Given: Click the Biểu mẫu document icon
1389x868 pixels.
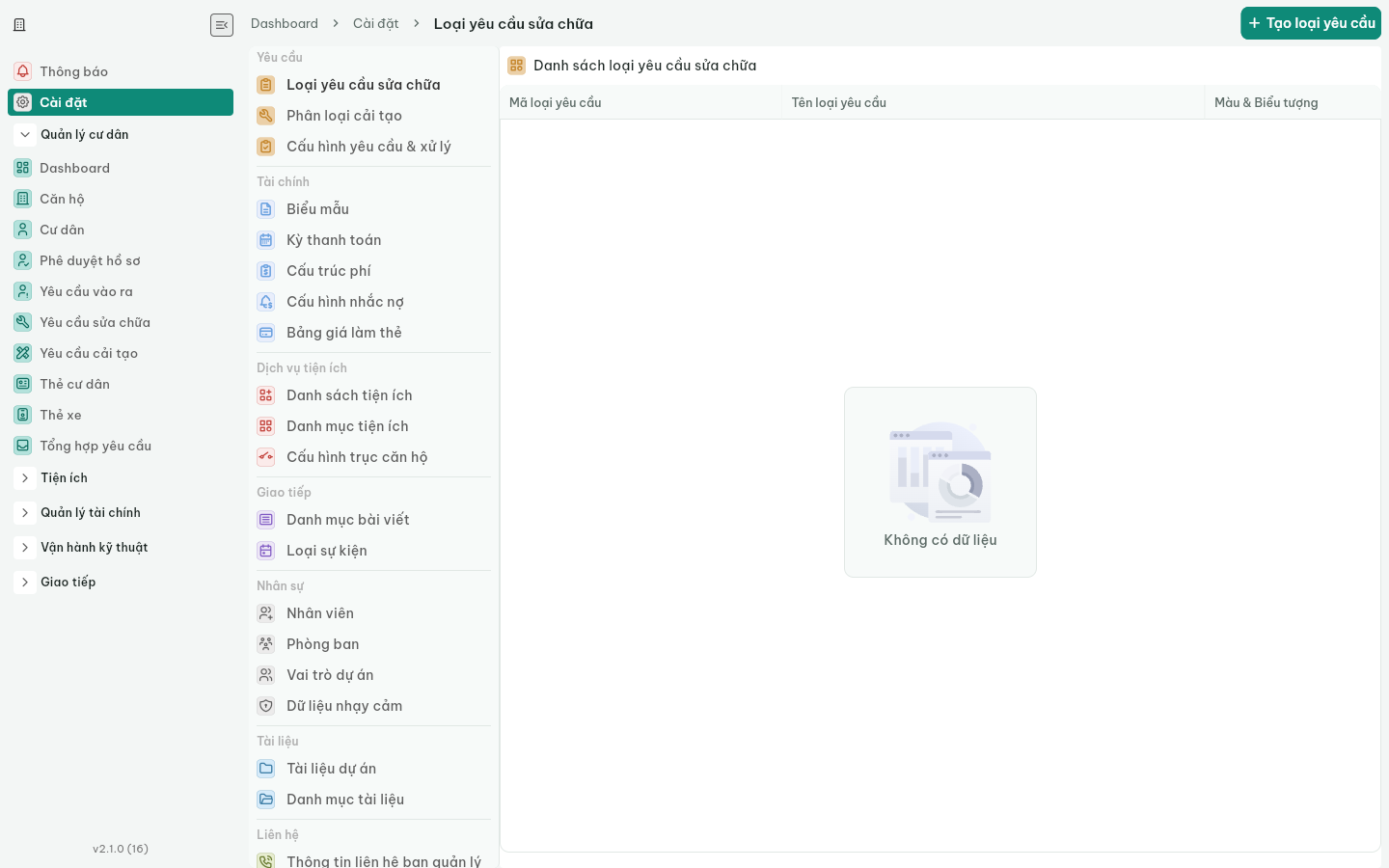Looking at the screenshot, I should (266, 209).
